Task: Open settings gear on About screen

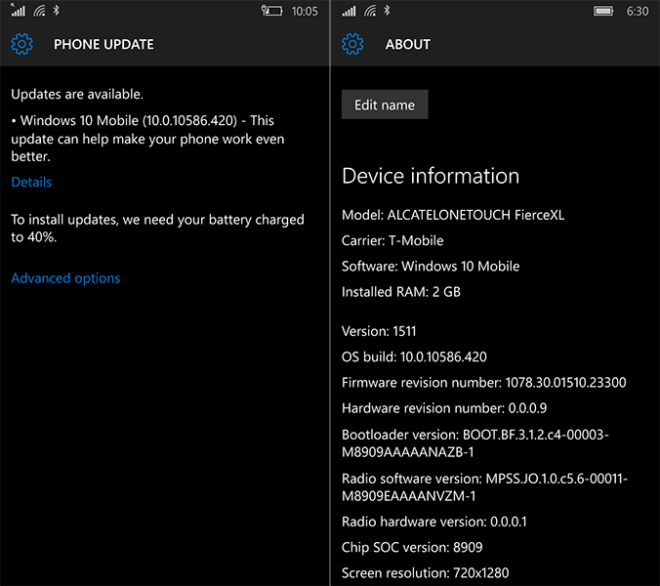Action: pos(353,44)
